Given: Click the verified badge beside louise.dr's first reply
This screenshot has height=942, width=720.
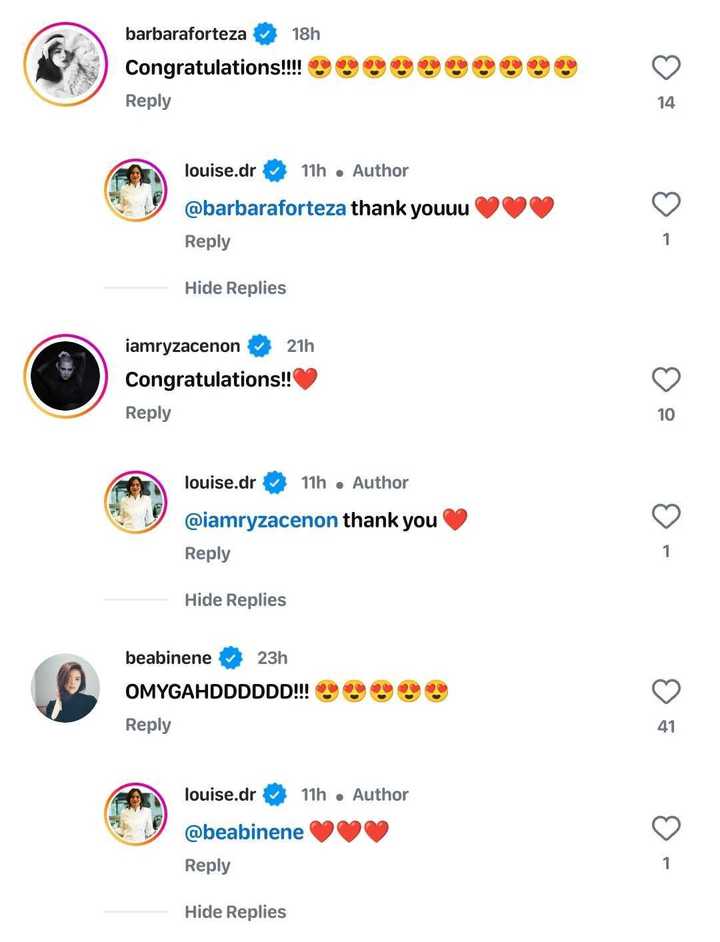Looking at the screenshot, I should click(x=274, y=170).
